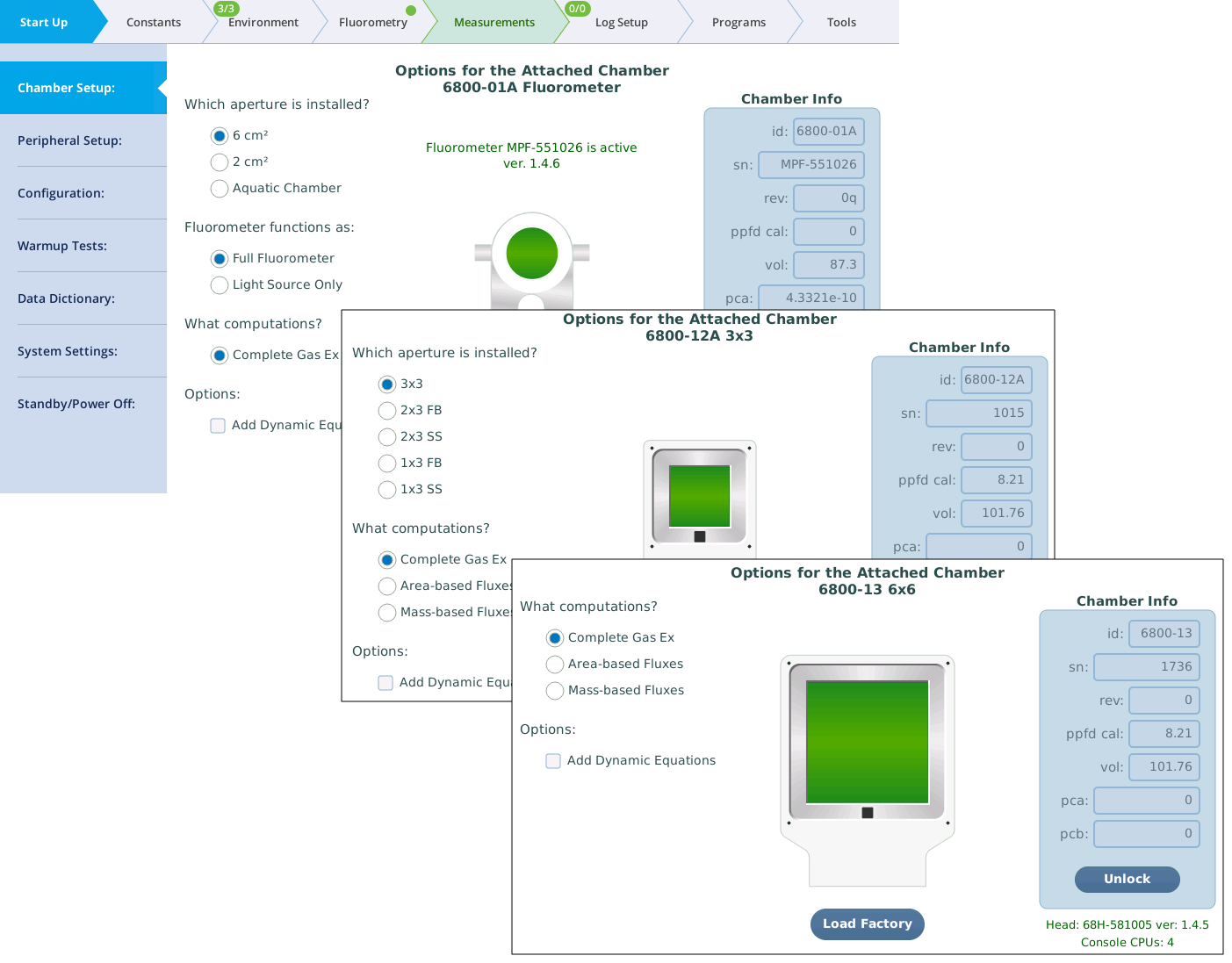The height and width of the screenshot is (963, 1232).
Task: Click 'Head: 68H-581005 ver: 1.4.5' text
Action: click(x=1128, y=925)
